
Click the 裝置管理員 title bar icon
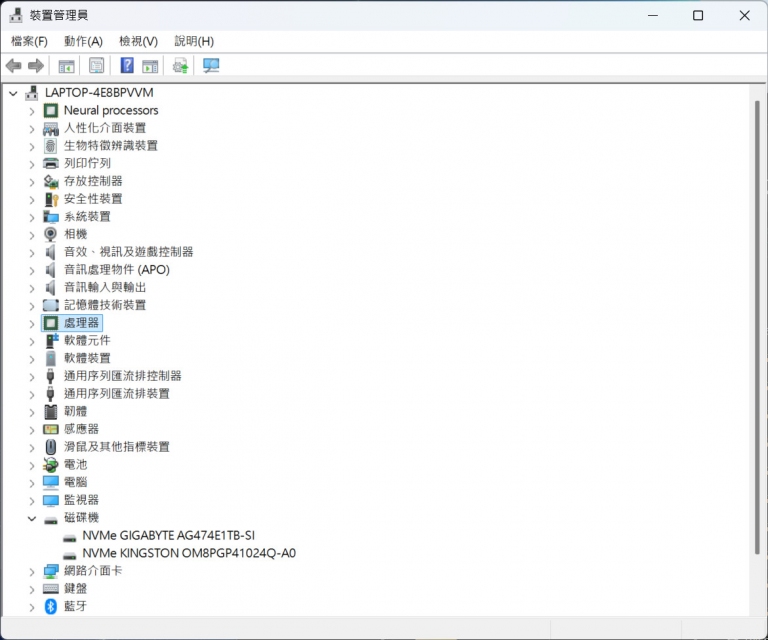click(16, 15)
